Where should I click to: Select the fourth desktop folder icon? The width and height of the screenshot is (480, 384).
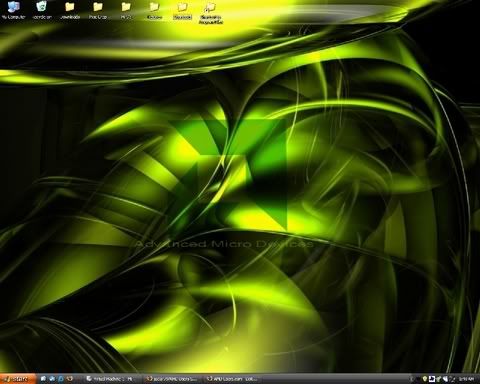[x=98, y=10]
